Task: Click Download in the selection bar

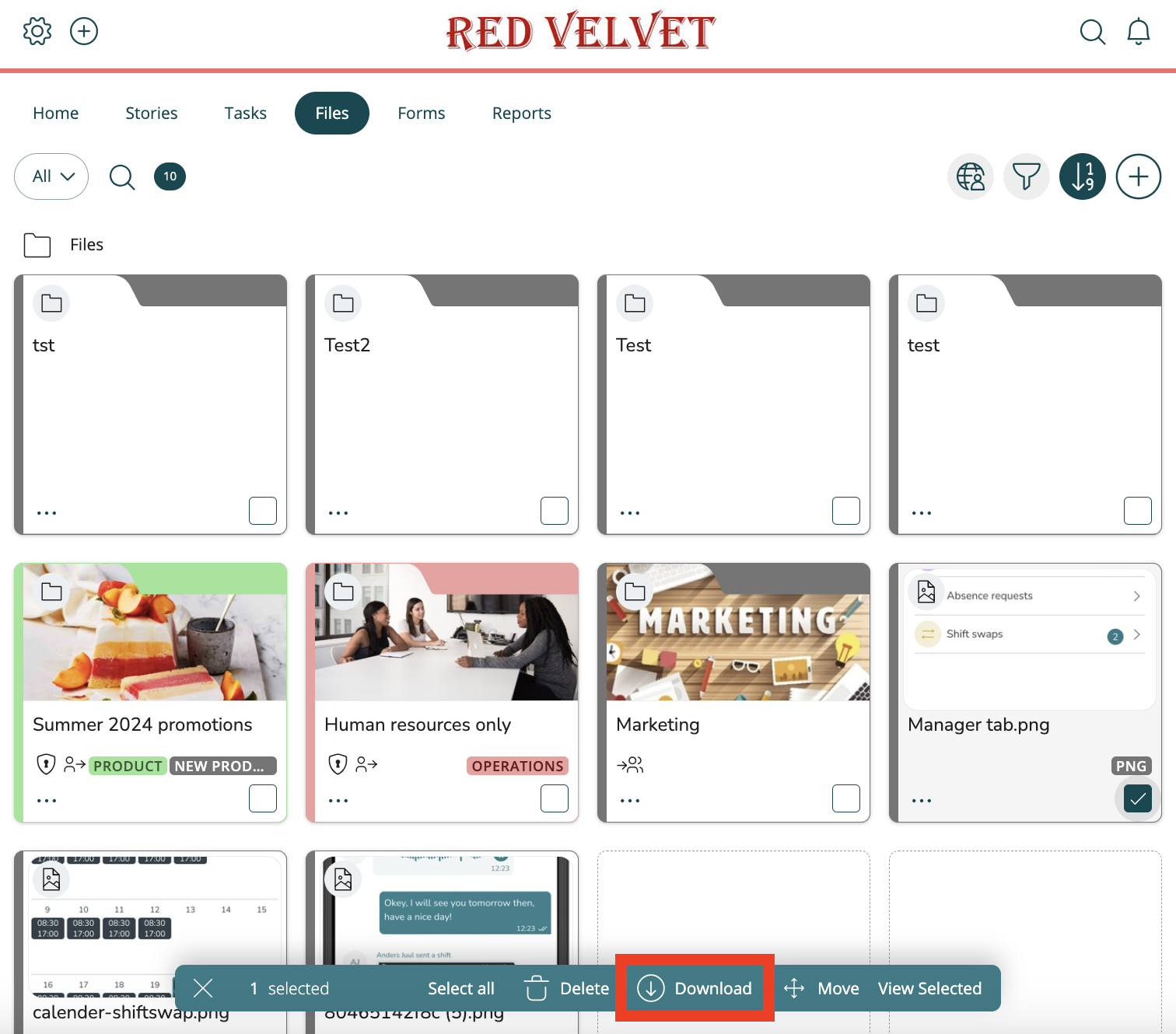Action: click(x=695, y=988)
